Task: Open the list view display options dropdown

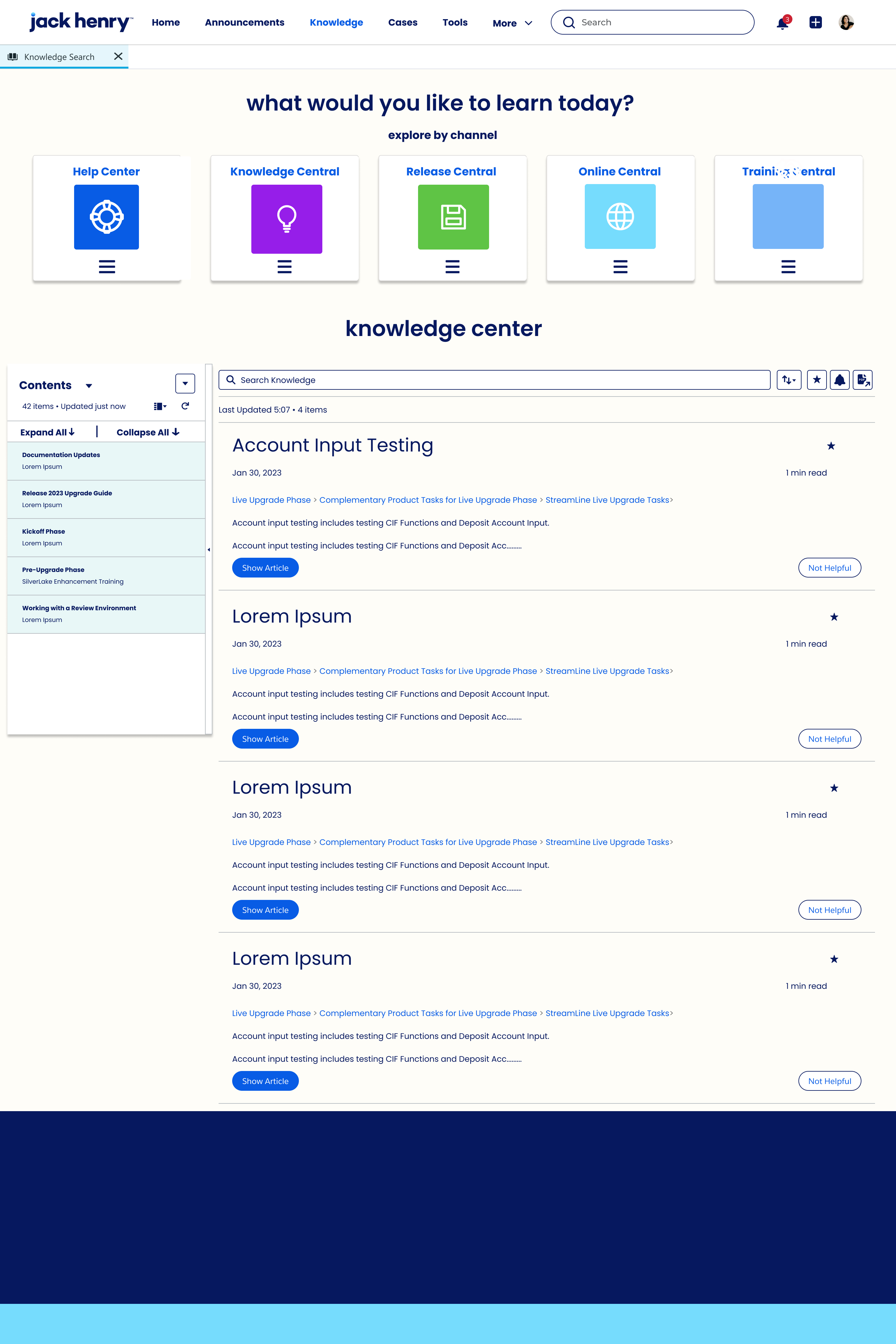Action: point(160,406)
